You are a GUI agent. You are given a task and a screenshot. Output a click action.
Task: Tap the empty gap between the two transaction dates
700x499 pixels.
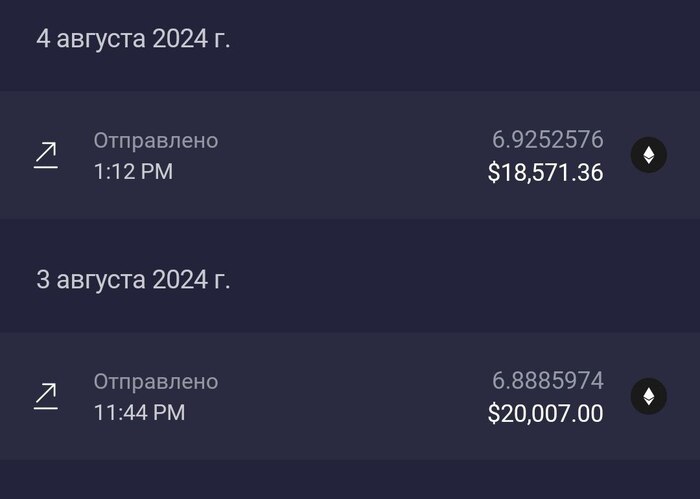point(350,241)
